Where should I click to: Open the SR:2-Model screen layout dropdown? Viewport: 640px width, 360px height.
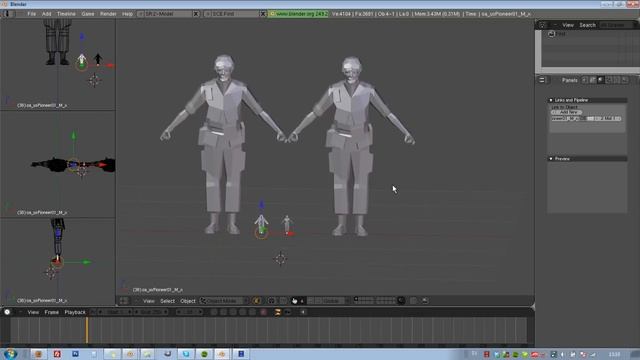click(140, 14)
